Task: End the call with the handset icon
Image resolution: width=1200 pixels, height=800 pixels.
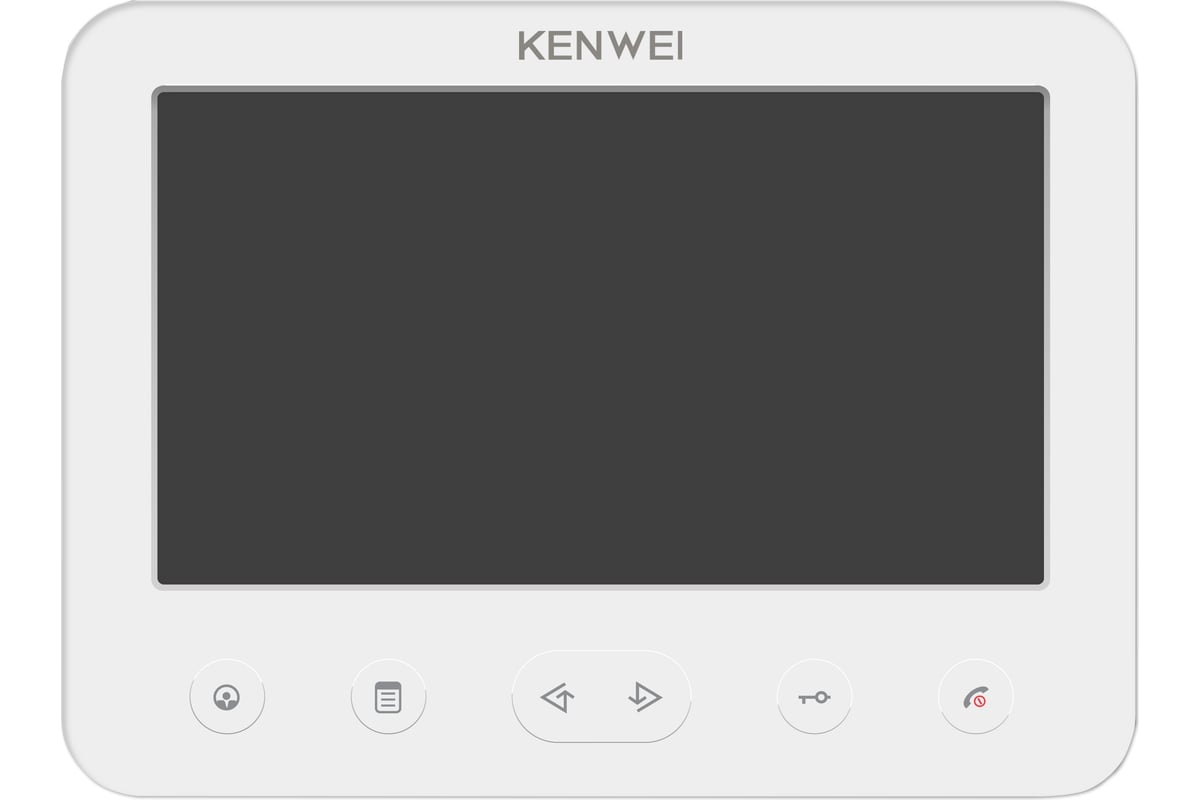Action: [975, 698]
